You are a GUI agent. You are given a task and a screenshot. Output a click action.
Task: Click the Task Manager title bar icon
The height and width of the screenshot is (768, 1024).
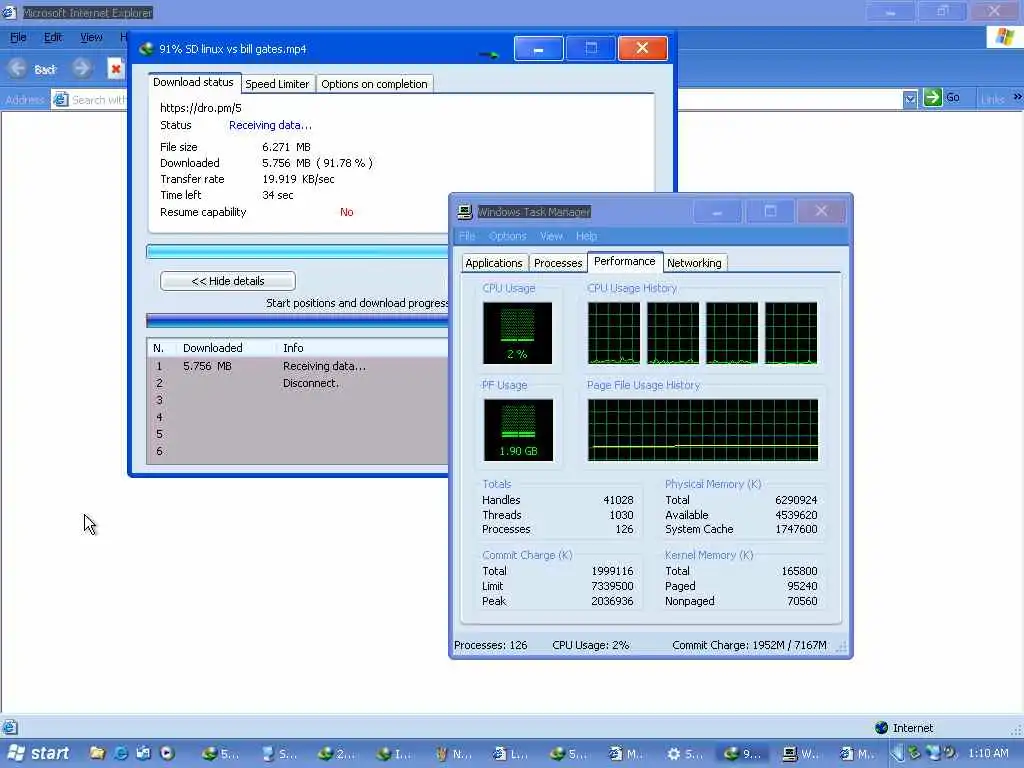coord(464,211)
